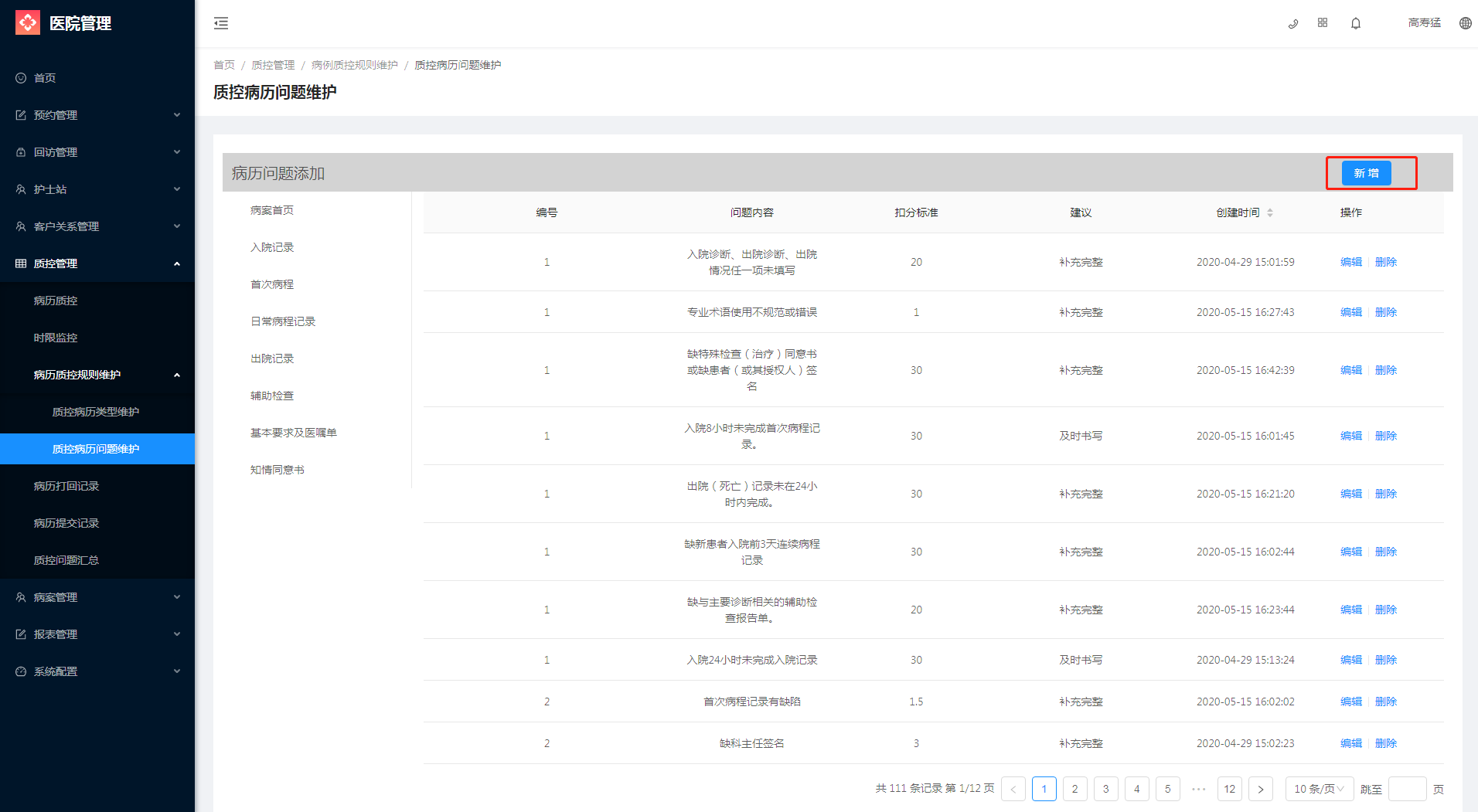Open the 高寿猛 user menu
This screenshot has width=1478, height=812.
[1425, 23]
